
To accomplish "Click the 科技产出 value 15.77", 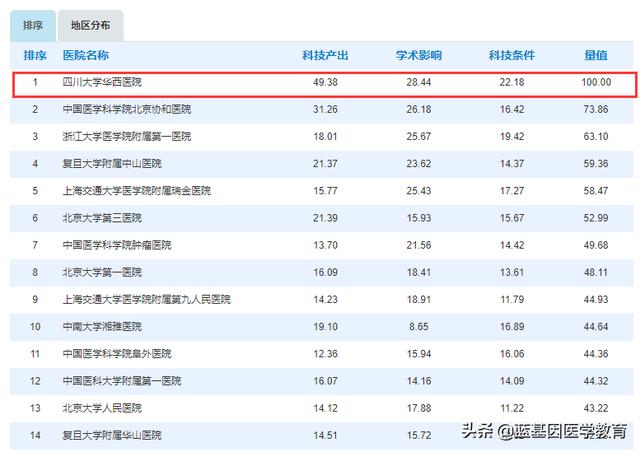I will pos(325,191).
